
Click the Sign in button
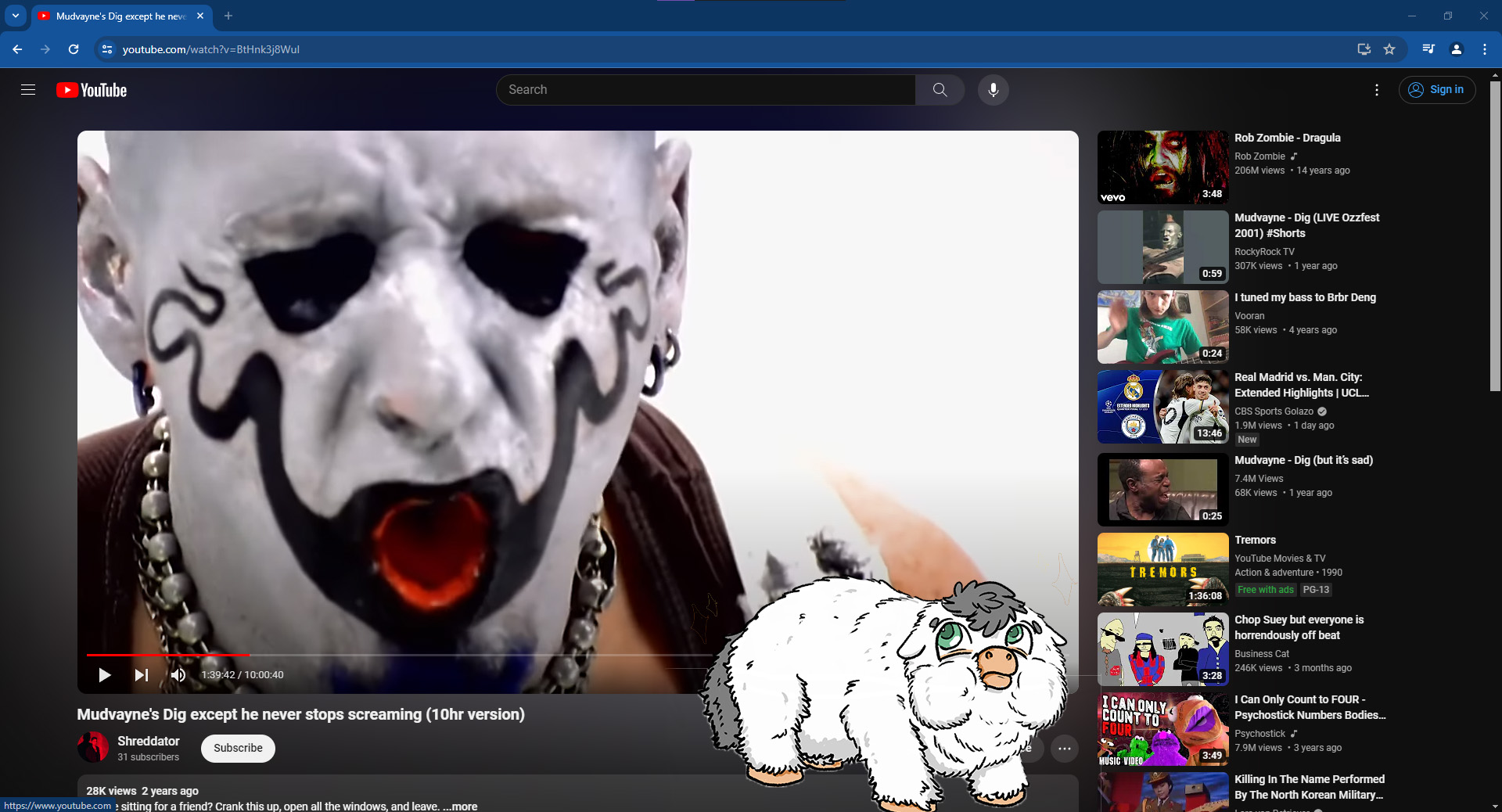pos(1437,90)
